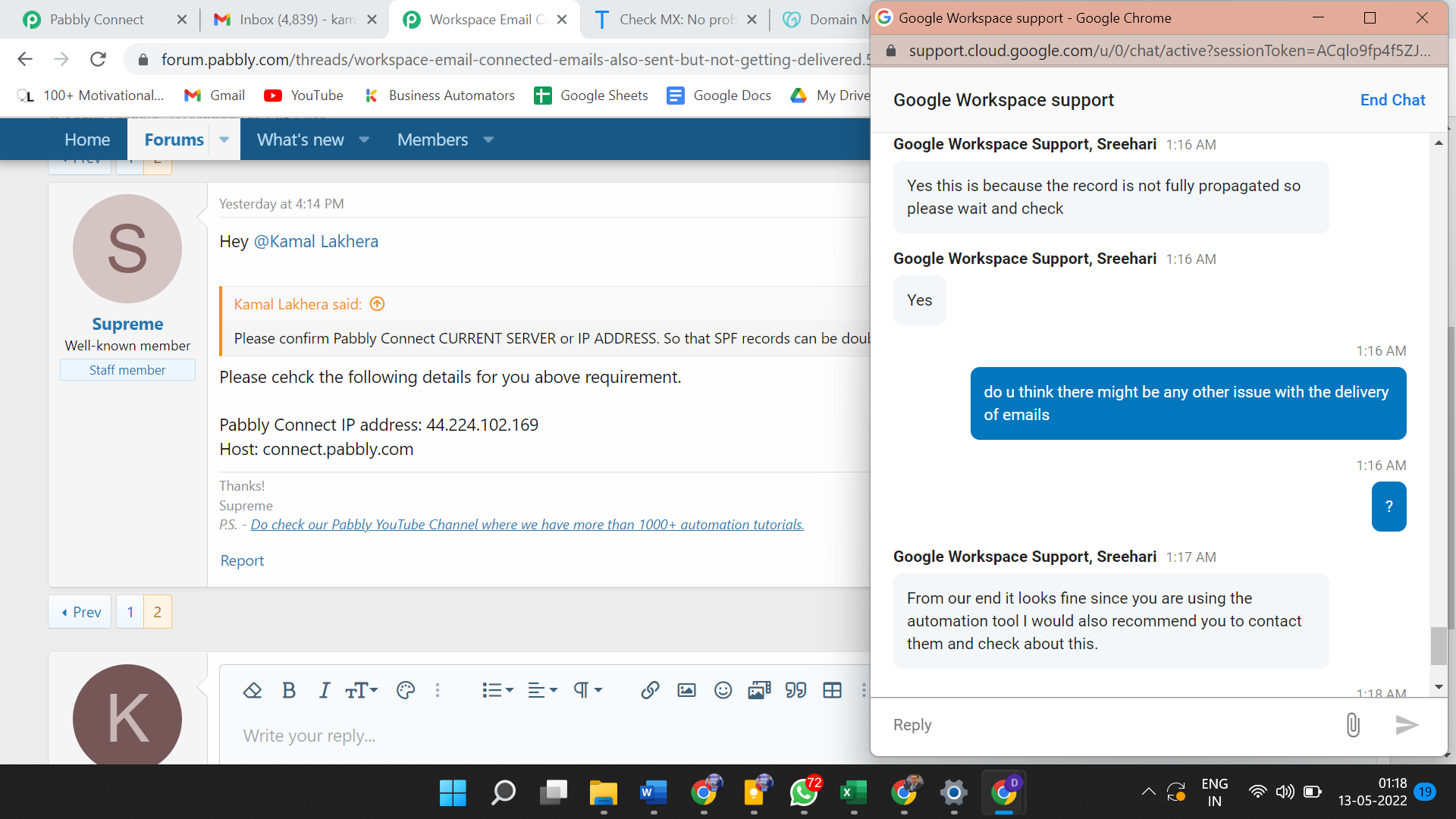Screen dimensions: 1456x819
Task: Open the Google Docs bookmark
Action: (719, 96)
